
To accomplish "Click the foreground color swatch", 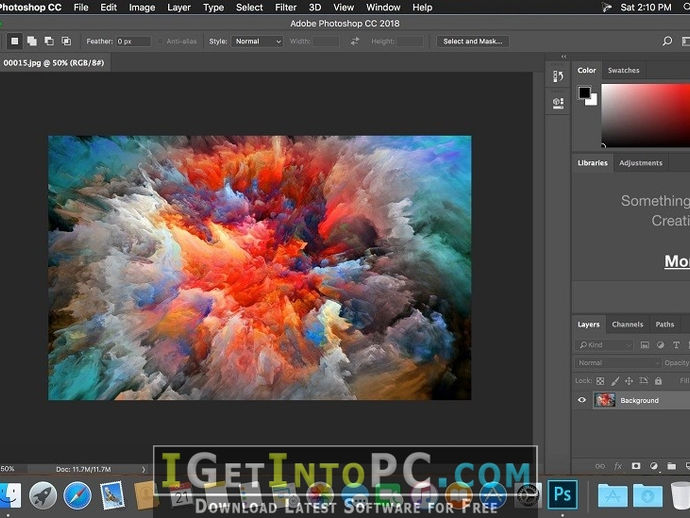I will coord(584,92).
